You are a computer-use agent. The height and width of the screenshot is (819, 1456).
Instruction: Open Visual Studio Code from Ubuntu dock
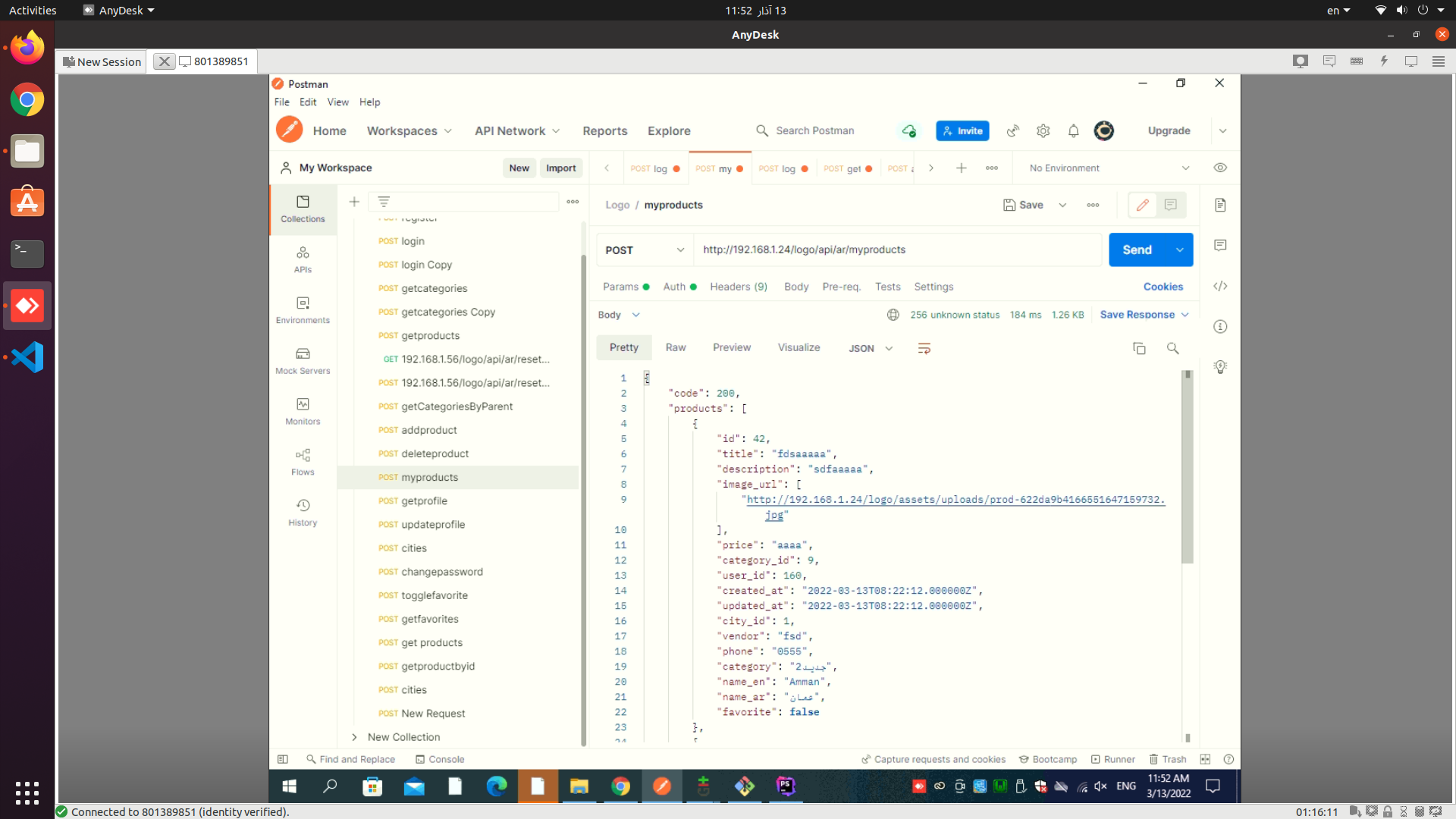pyautogui.click(x=27, y=357)
